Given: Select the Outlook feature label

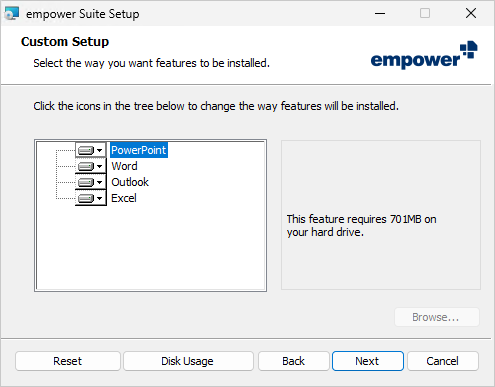Looking at the screenshot, I should pos(130,182).
